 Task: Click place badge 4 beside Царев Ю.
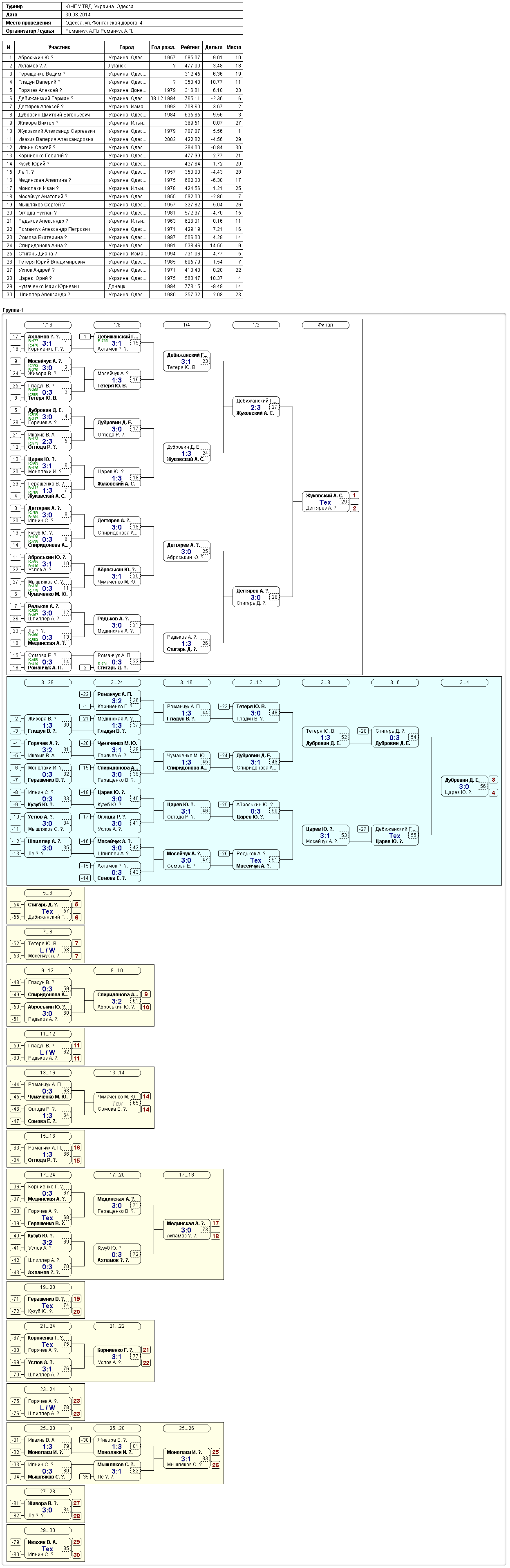click(494, 792)
